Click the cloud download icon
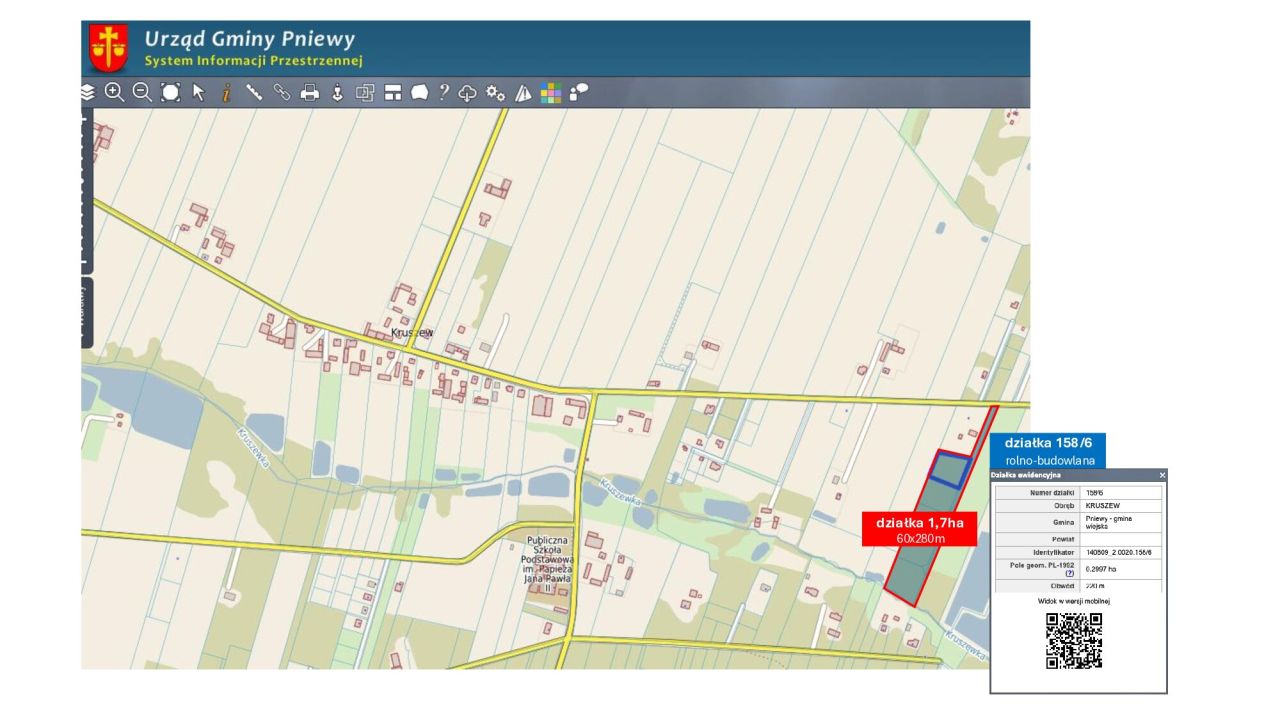This screenshot has width=1280, height=720. (467, 93)
